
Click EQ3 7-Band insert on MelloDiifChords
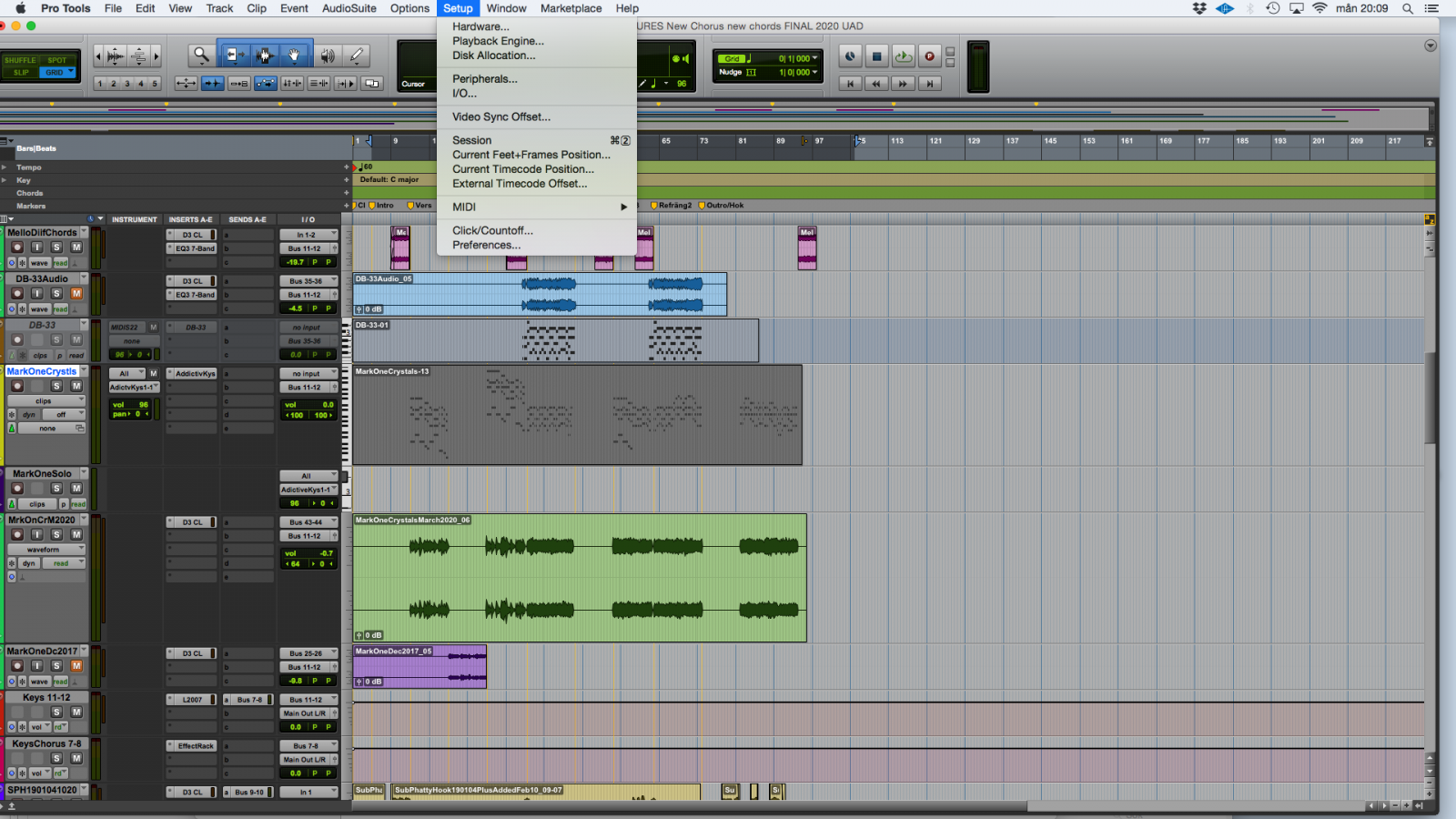195,248
